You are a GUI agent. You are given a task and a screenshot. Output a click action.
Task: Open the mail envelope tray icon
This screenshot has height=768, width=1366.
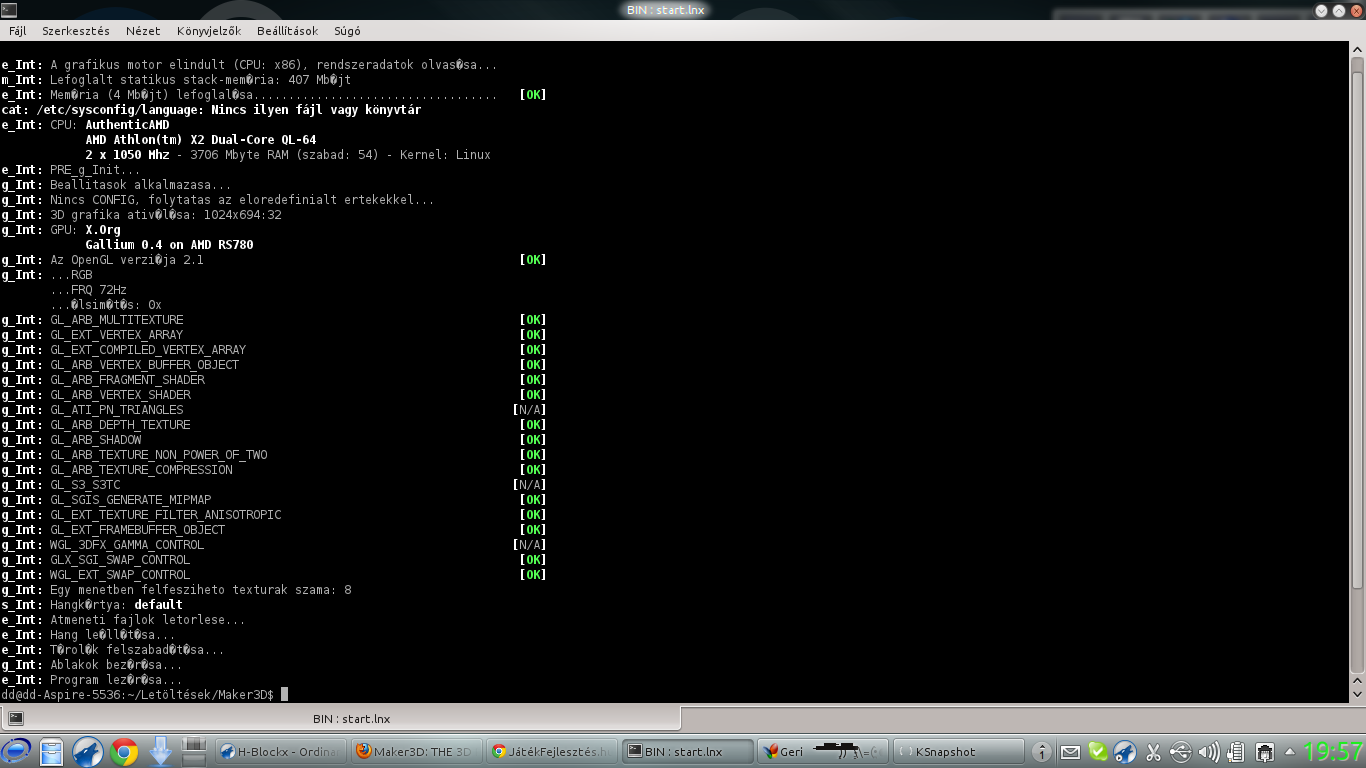coord(1070,752)
